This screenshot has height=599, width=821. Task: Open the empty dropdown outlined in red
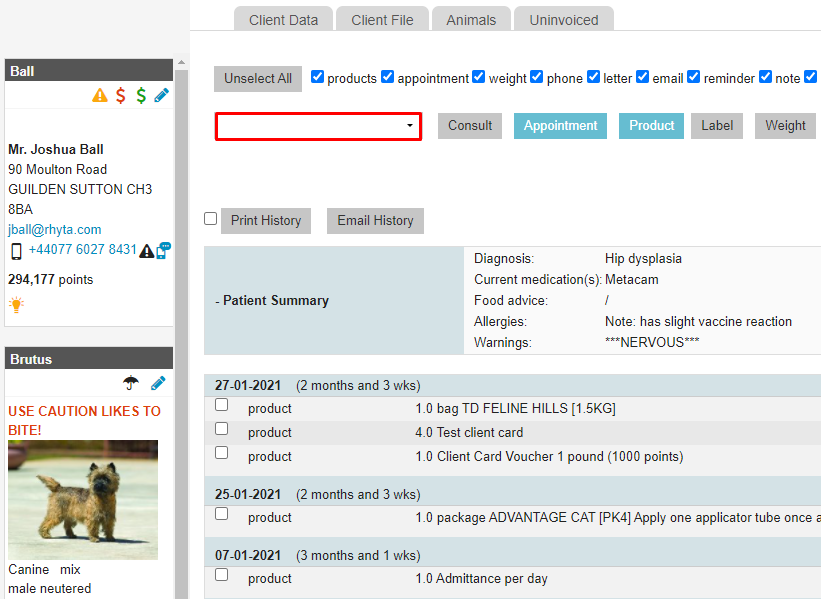[x=318, y=126]
